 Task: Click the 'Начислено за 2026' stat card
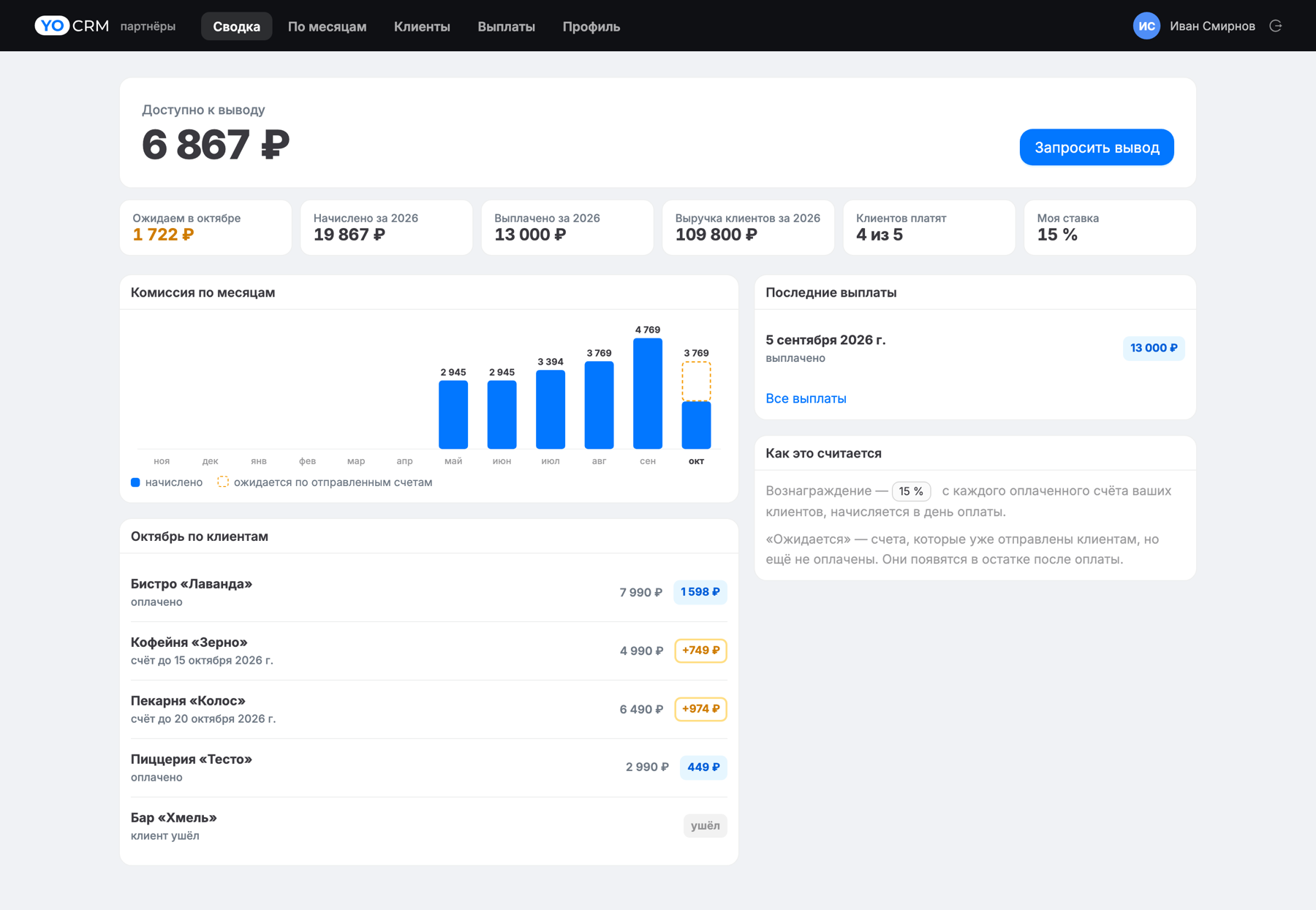386,227
